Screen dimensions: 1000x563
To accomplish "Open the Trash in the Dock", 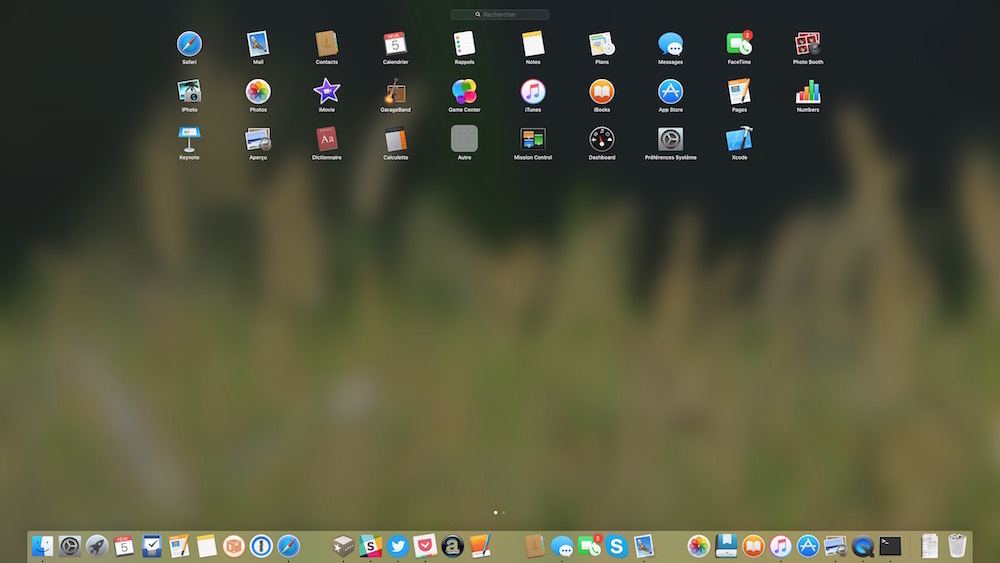I will (x=957, y=546).
